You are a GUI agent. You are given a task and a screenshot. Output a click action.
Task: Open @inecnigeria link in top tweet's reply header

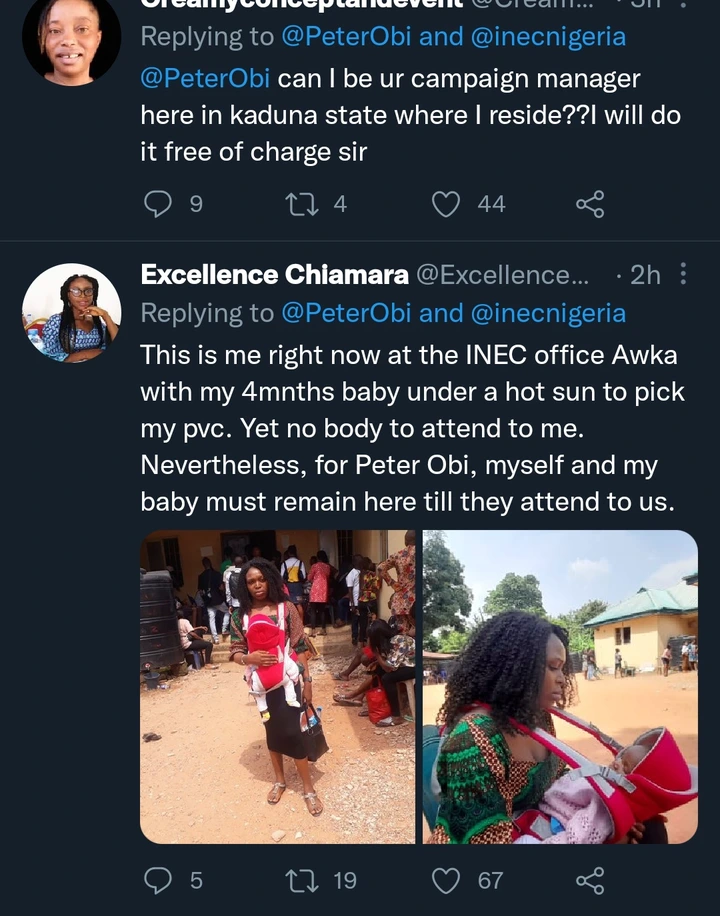[550, 37]
